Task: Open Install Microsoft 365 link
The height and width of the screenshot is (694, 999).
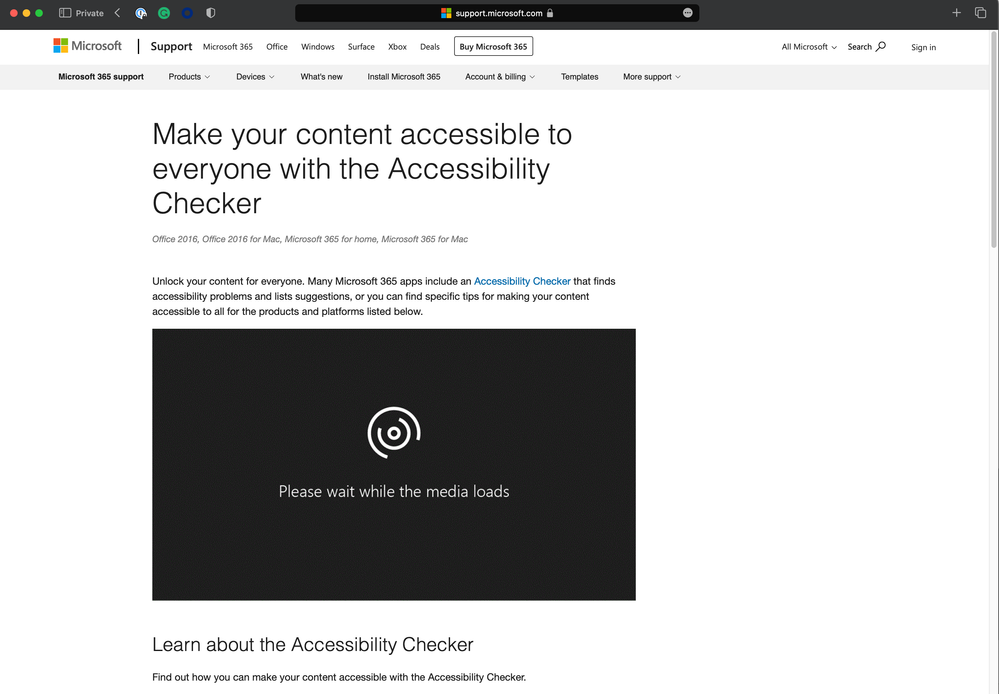Action: pos(403,76)
